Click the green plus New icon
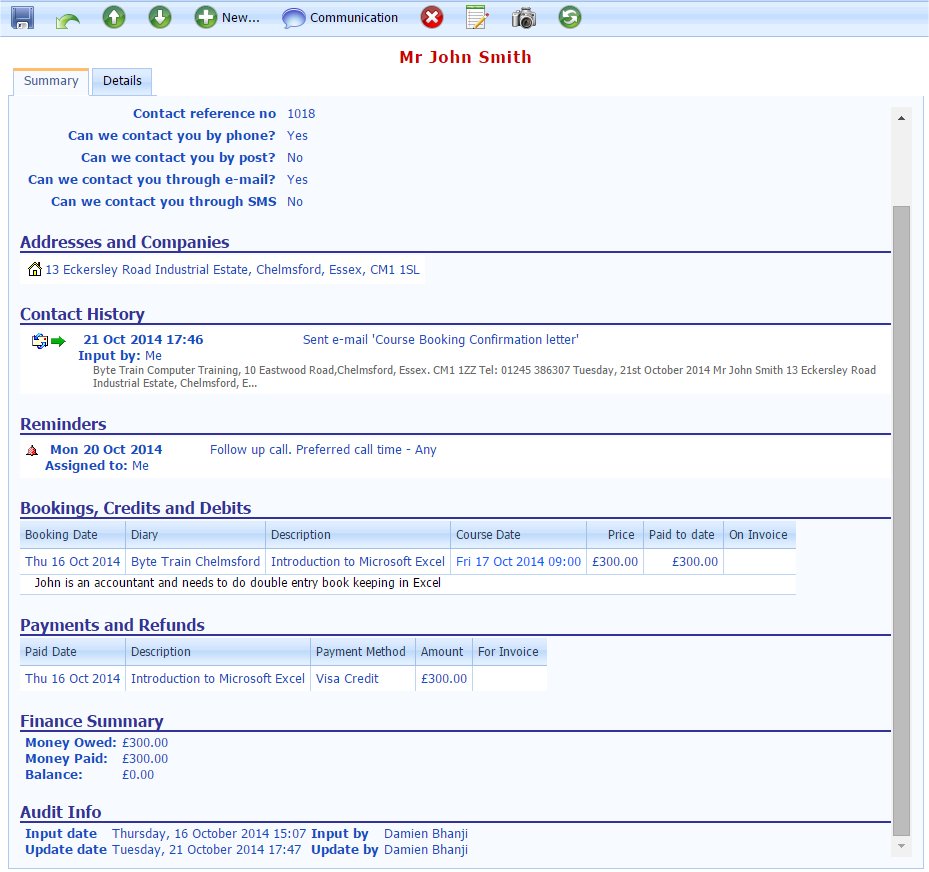Viewport: 929px width, 872px height. point(206,17)
